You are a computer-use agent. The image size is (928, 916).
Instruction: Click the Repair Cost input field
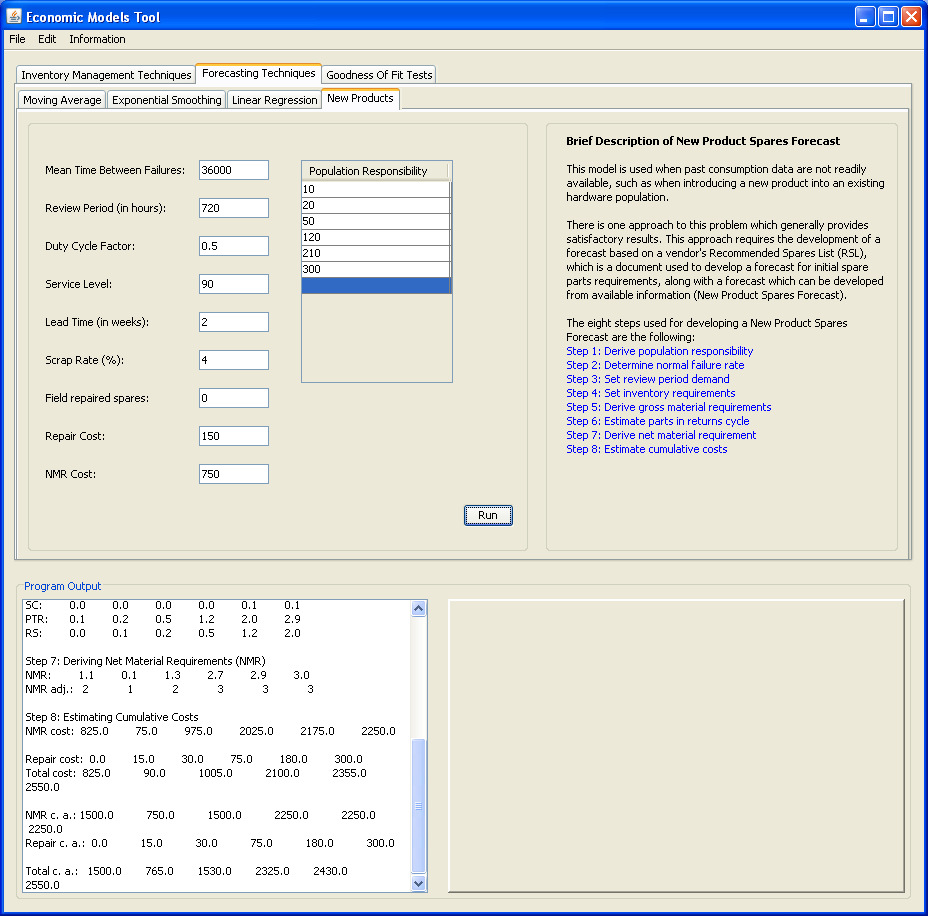[234, 436]
